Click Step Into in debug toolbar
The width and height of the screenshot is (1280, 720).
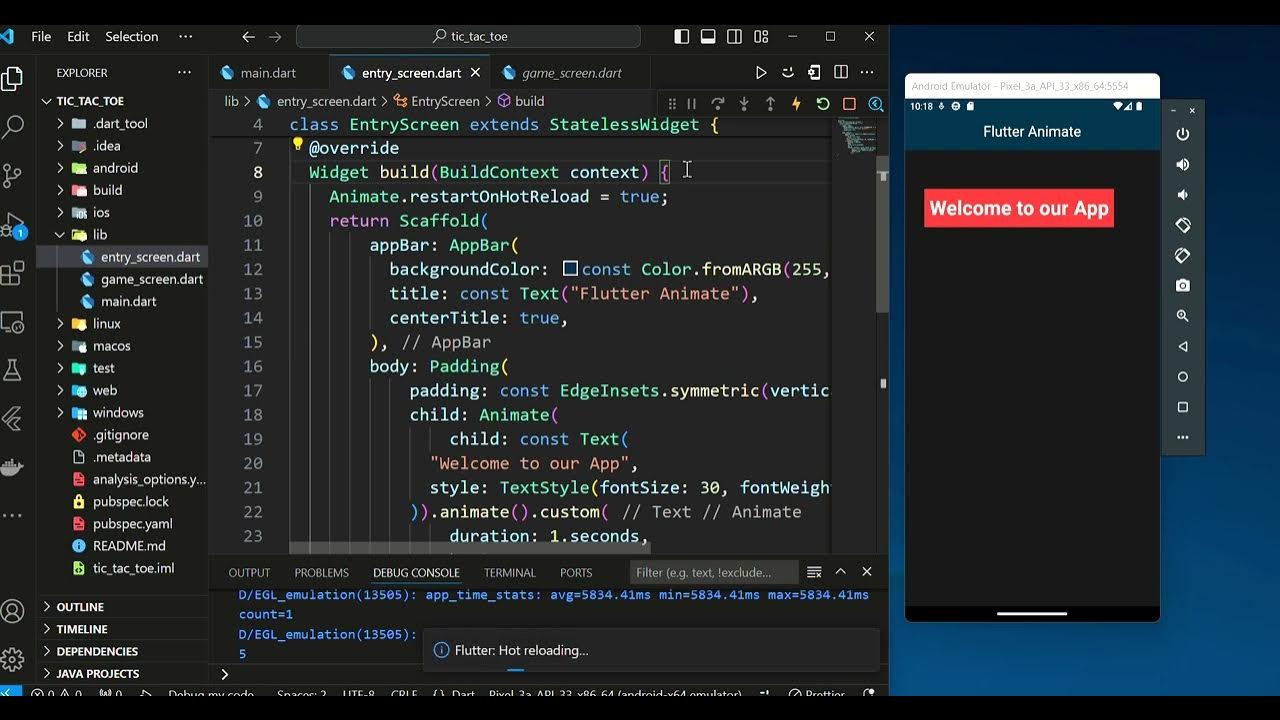coord(744,104)
